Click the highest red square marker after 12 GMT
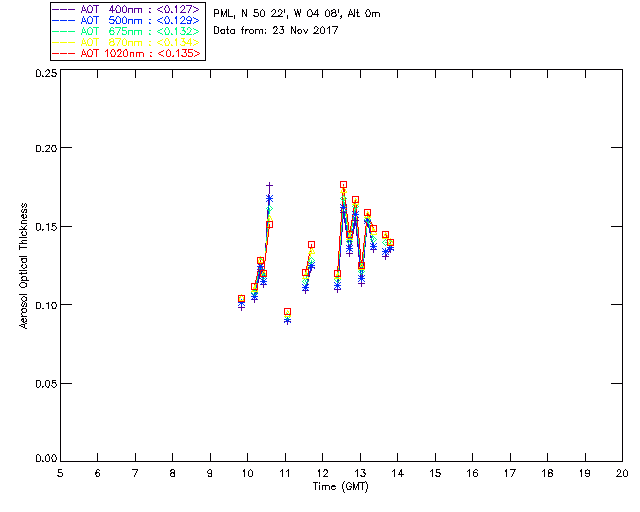 (x=344, y=185)
